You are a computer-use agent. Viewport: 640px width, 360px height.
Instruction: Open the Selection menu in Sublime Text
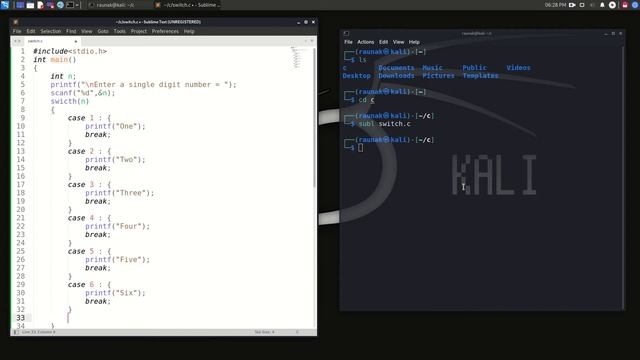tap(51, 31)
